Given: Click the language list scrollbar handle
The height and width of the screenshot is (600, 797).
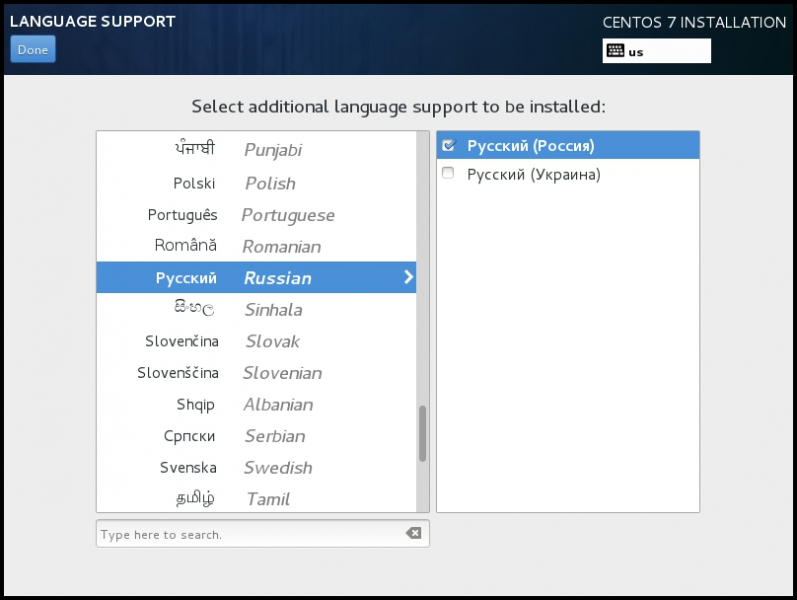Looking at the screenshot, I should pyautogui.click(x=422, y=432).
